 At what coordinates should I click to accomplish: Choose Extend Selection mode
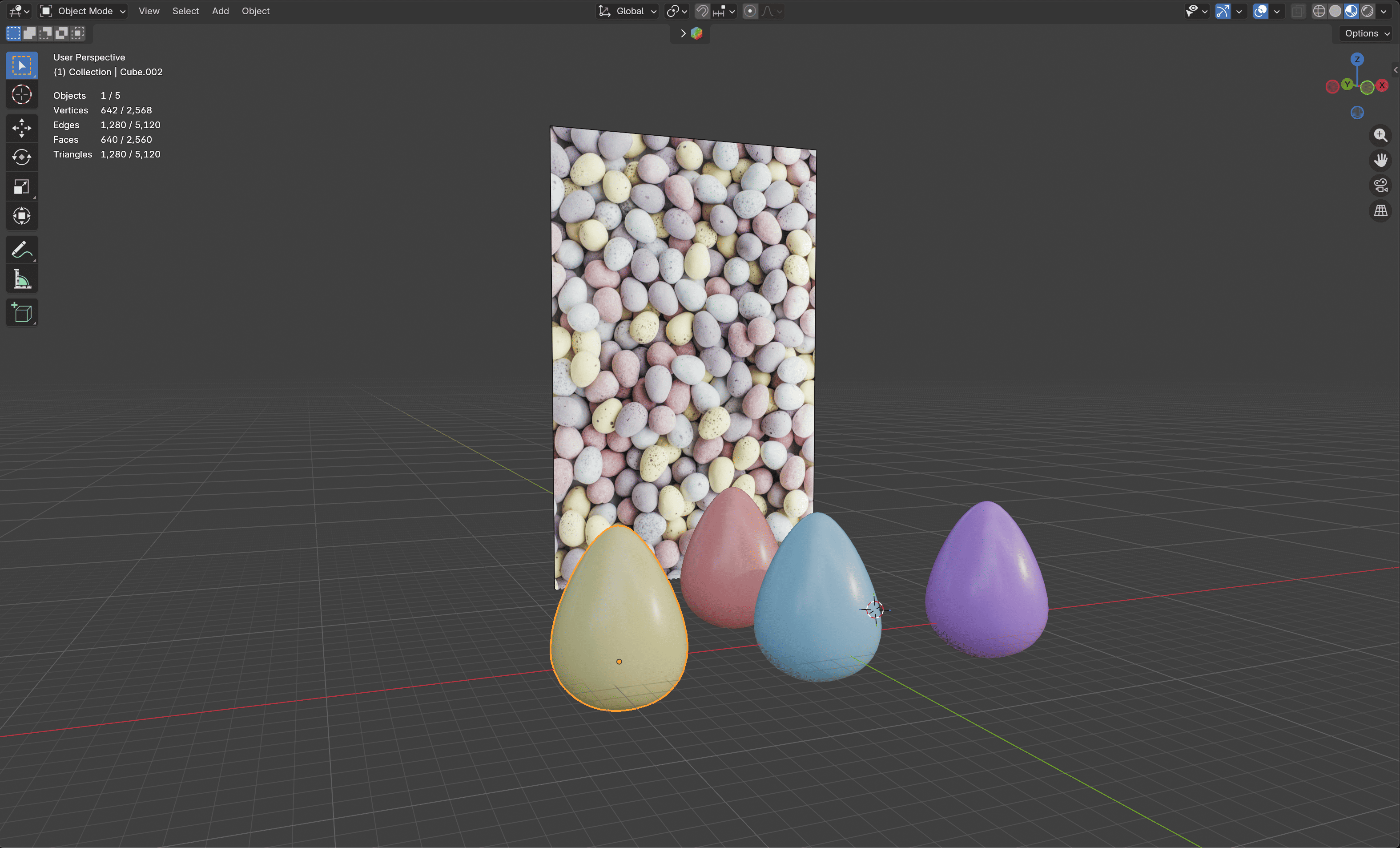pyautogui.click(x=29, y=33)
